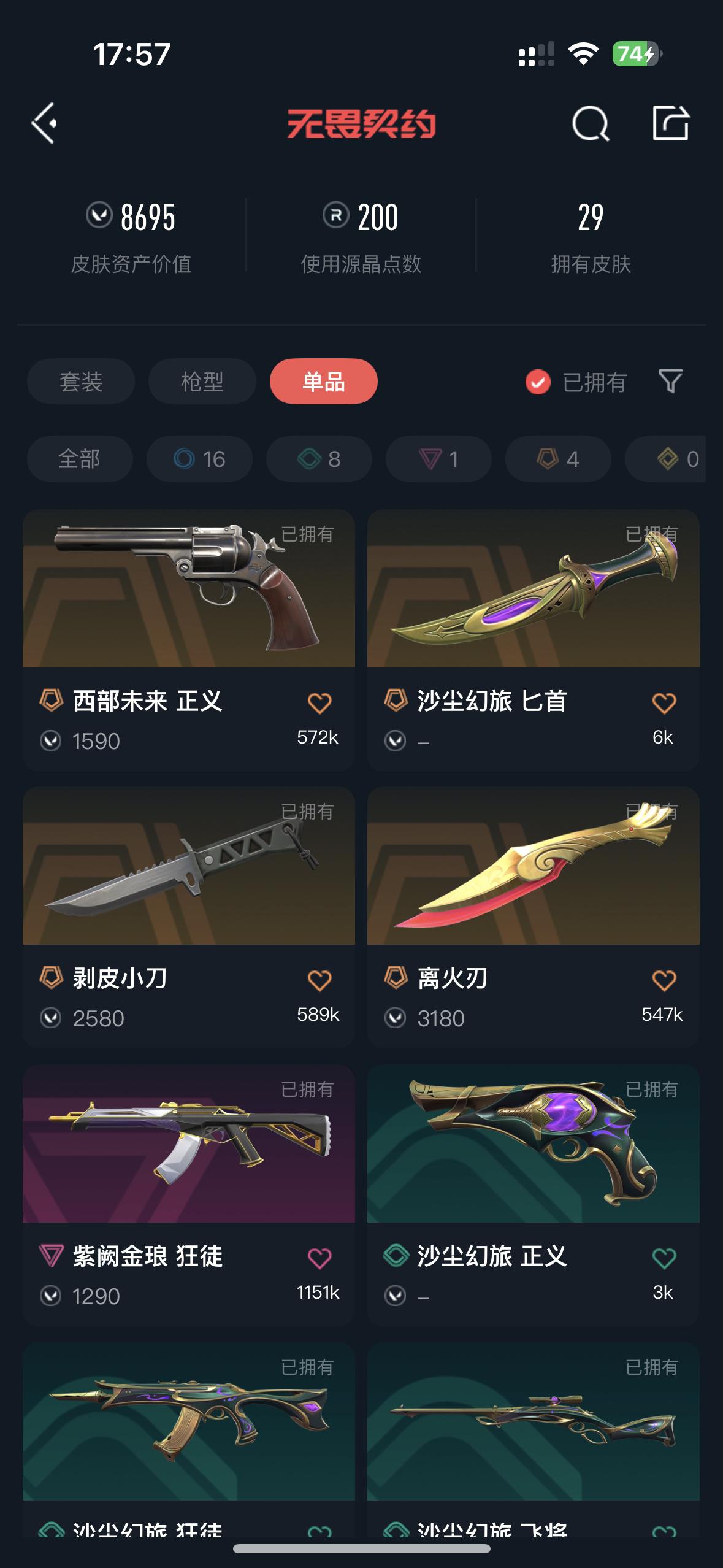Open the search magnifier icon

591,123
